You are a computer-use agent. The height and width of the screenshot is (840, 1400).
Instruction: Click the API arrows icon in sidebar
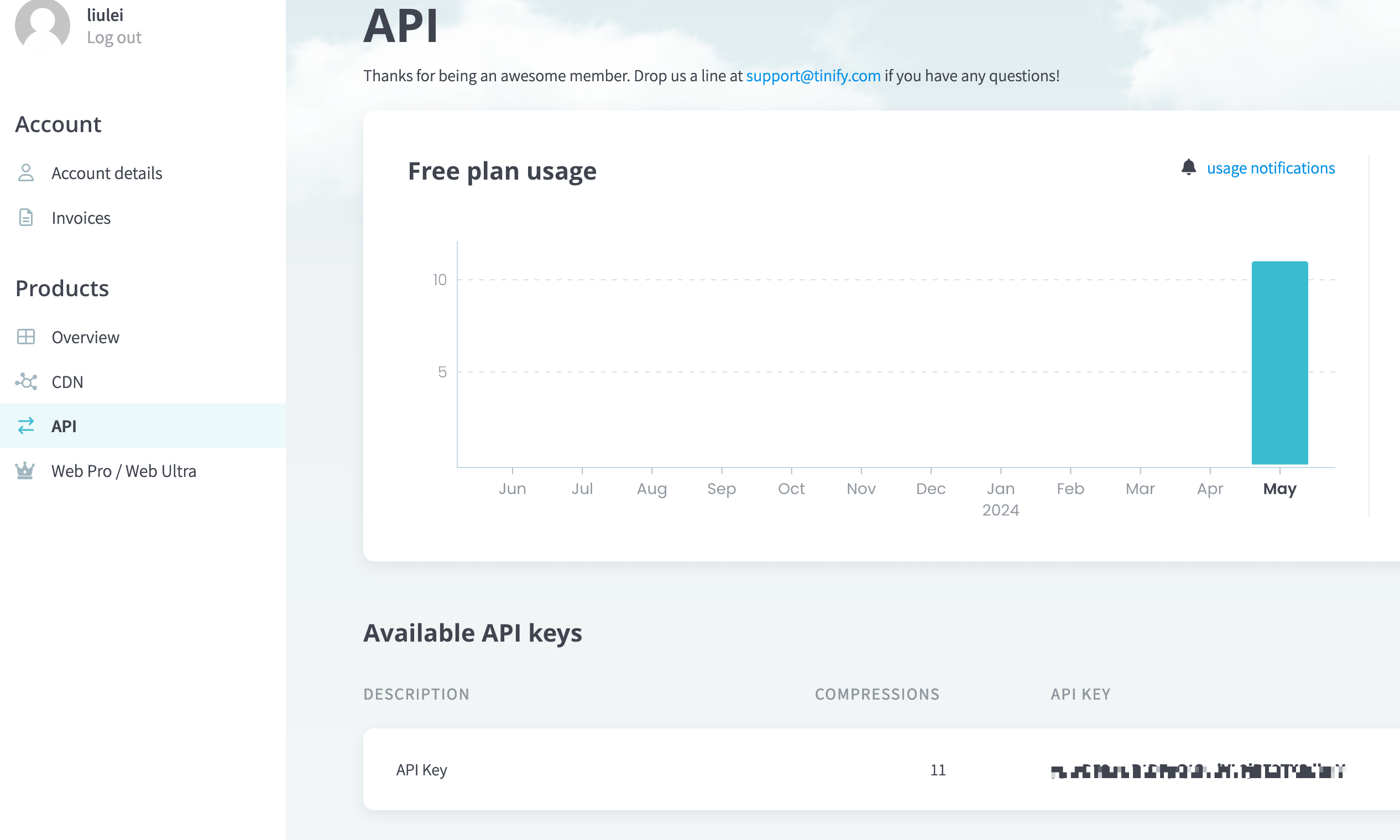[26, 426]
